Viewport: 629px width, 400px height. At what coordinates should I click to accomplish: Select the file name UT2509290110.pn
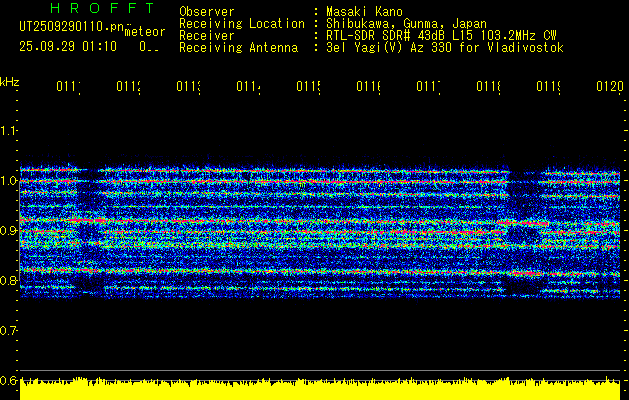click(72, 26)
